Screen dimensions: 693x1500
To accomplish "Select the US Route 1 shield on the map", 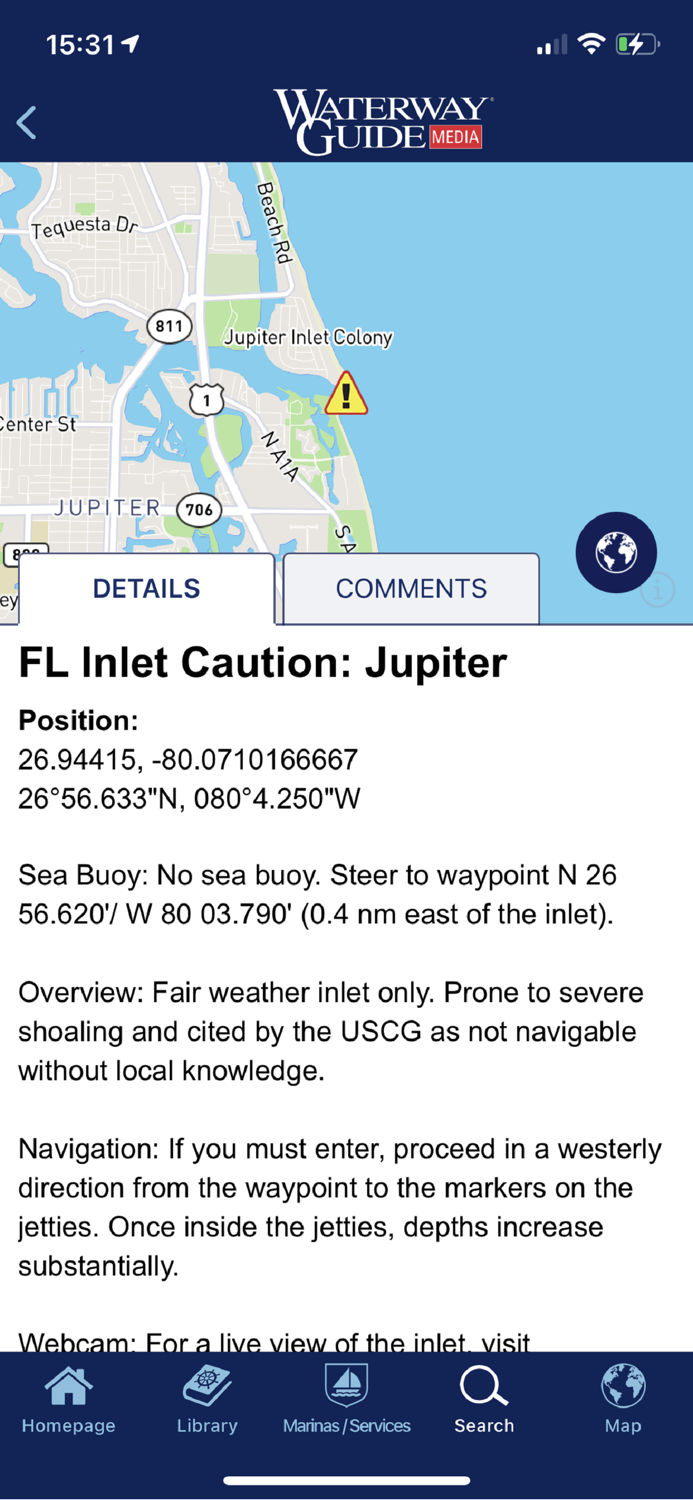I will (206, 400).
